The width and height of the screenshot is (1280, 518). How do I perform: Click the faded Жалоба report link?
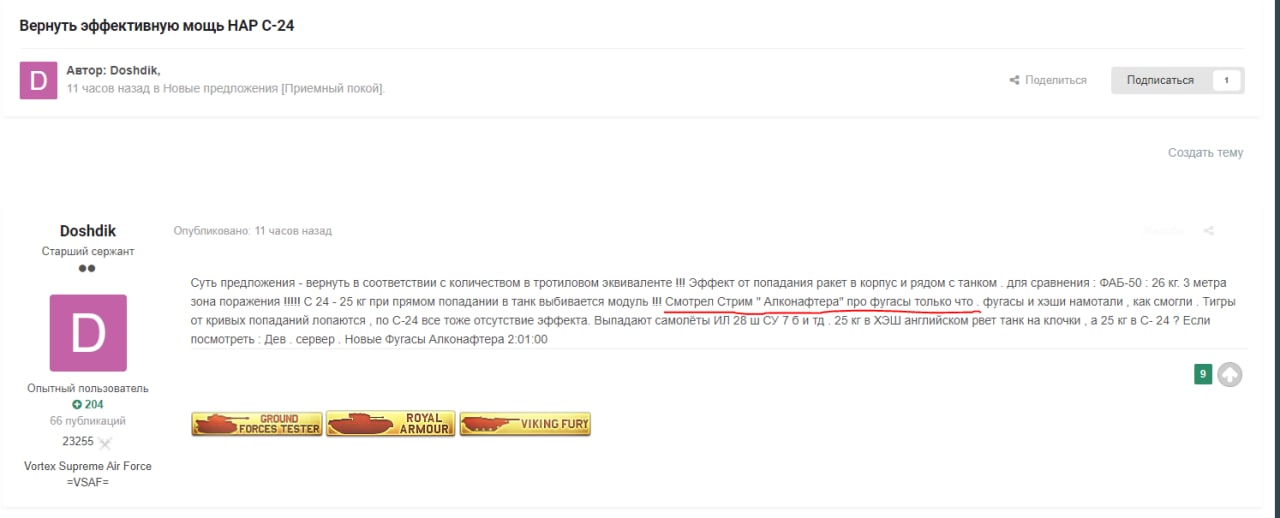click(x=1164, y=231)
